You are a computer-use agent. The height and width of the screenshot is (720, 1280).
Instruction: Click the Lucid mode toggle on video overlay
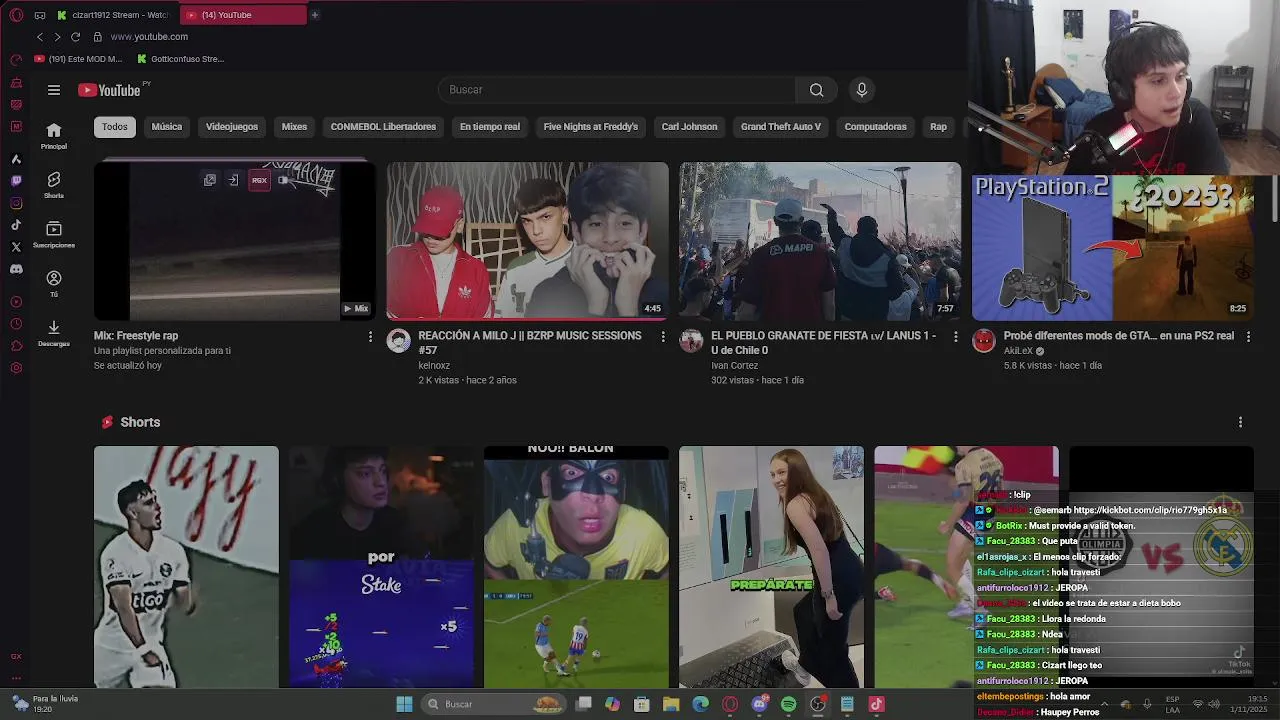point(284,180)
